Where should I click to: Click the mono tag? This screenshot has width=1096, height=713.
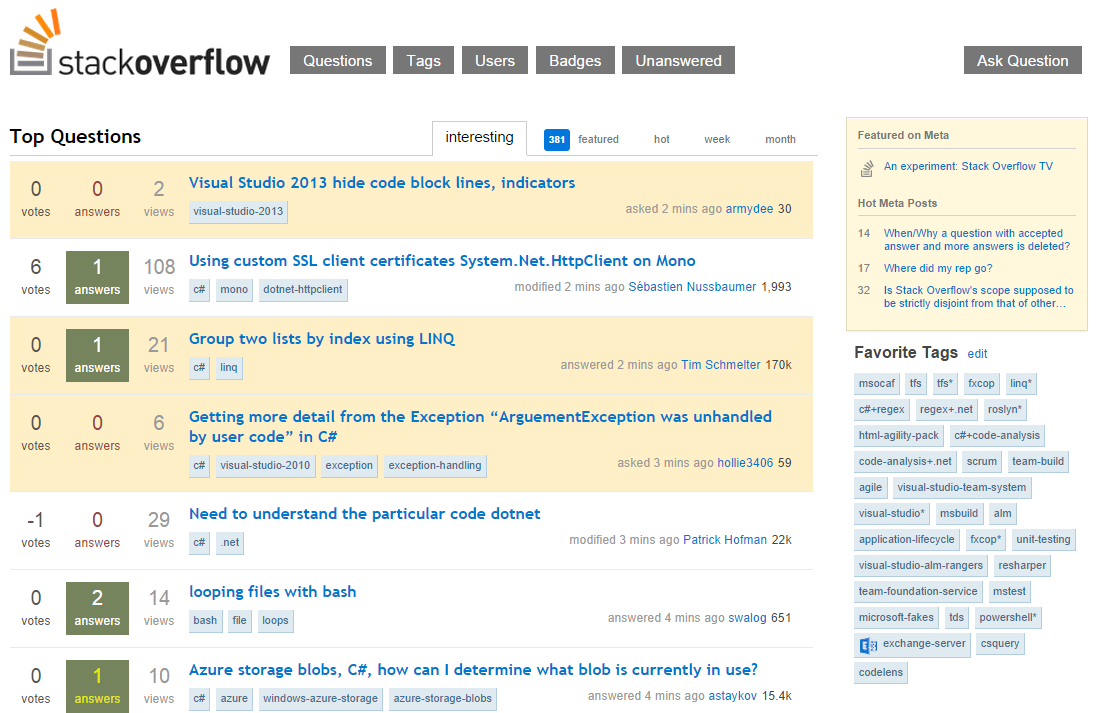point(234,290)
